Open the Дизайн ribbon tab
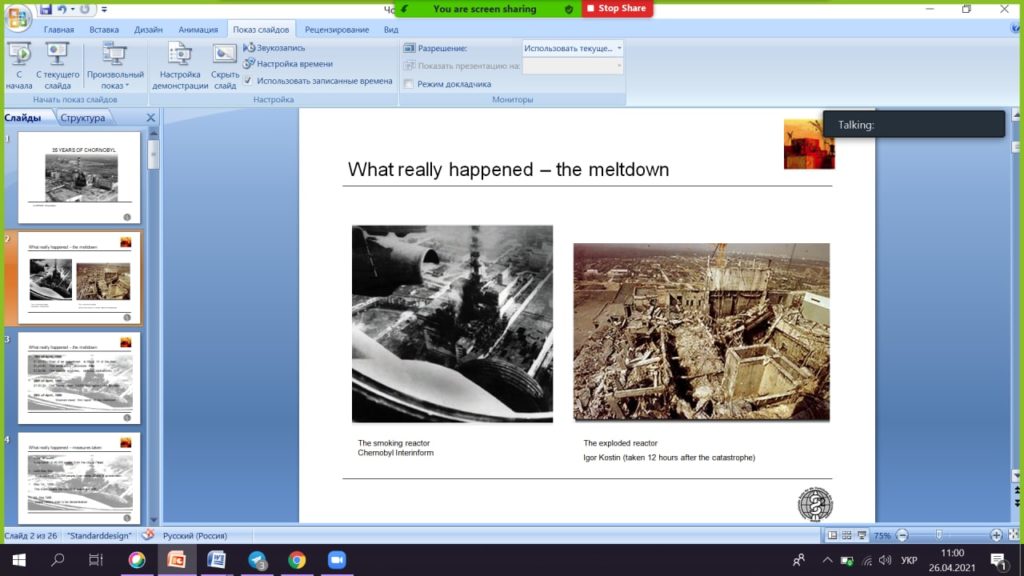This screenshot has width=1024, height=576. 148,29
